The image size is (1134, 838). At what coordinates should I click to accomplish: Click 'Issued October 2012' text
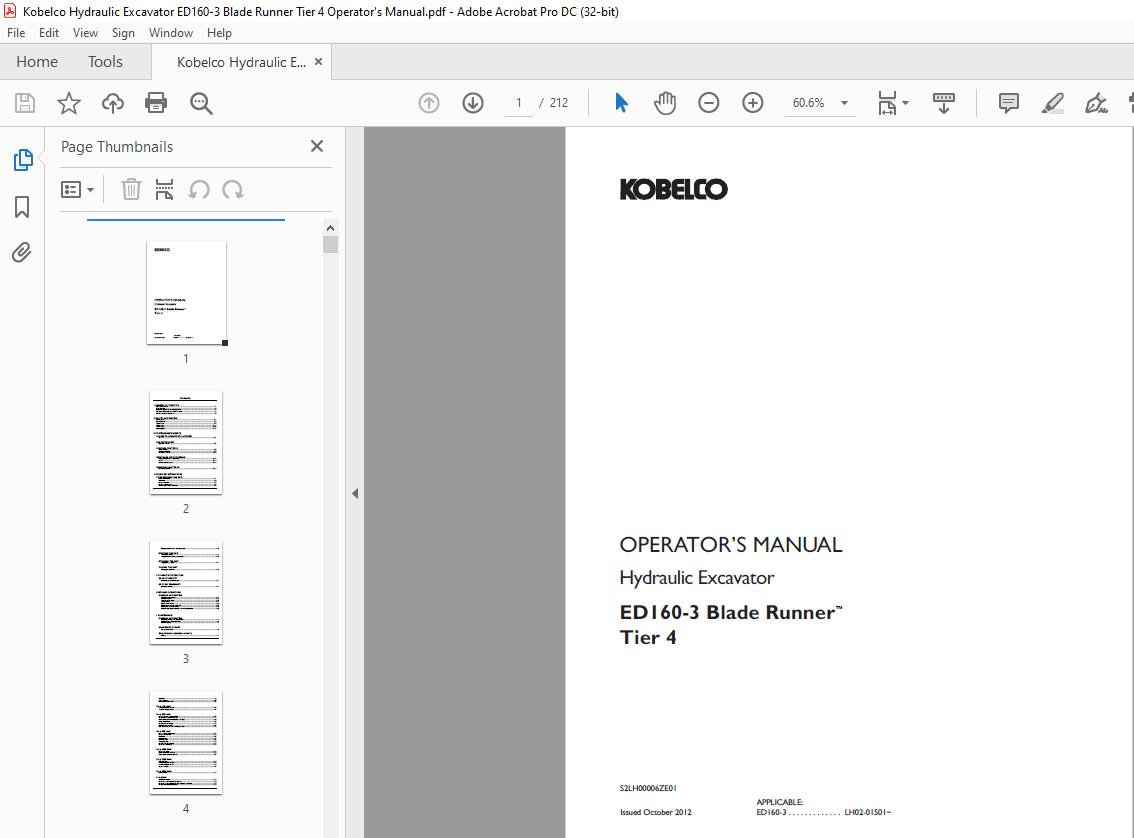(655, 812)
